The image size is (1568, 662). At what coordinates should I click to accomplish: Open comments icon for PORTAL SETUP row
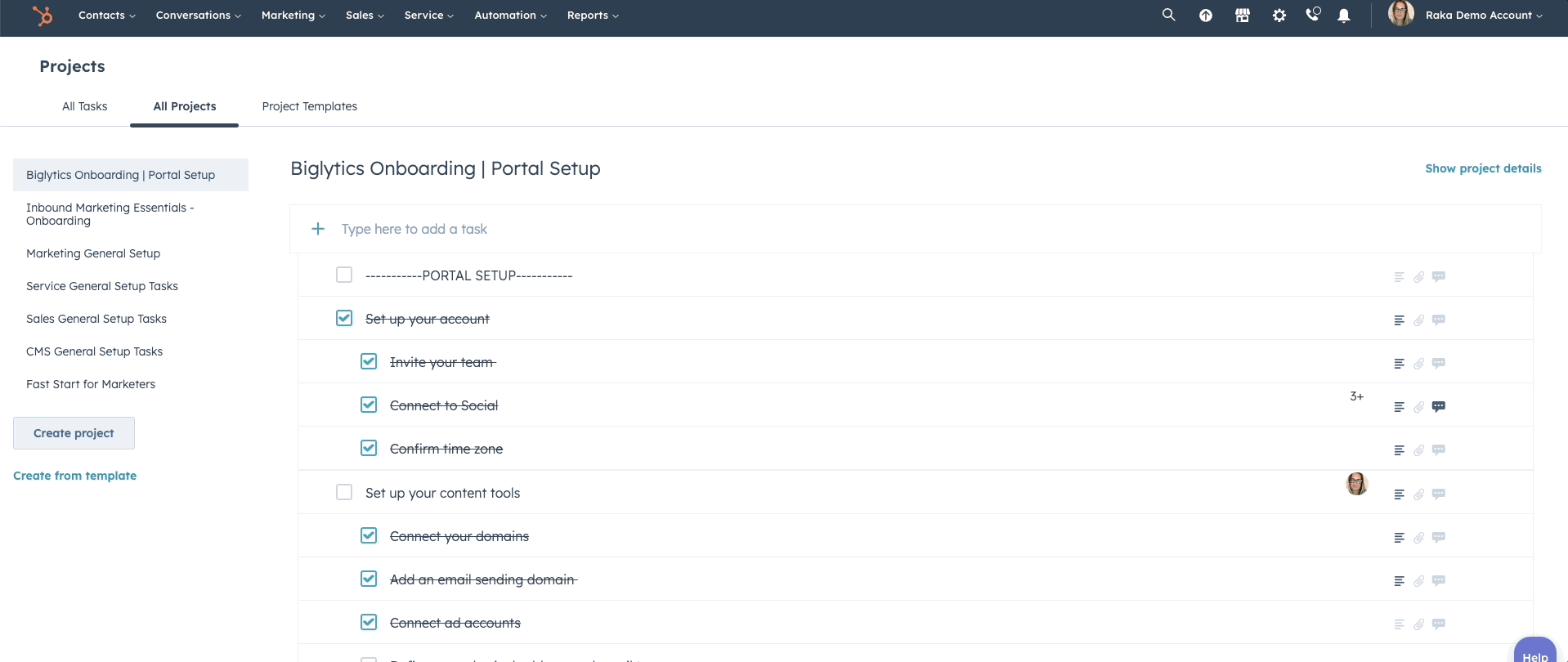(1439, 276)
